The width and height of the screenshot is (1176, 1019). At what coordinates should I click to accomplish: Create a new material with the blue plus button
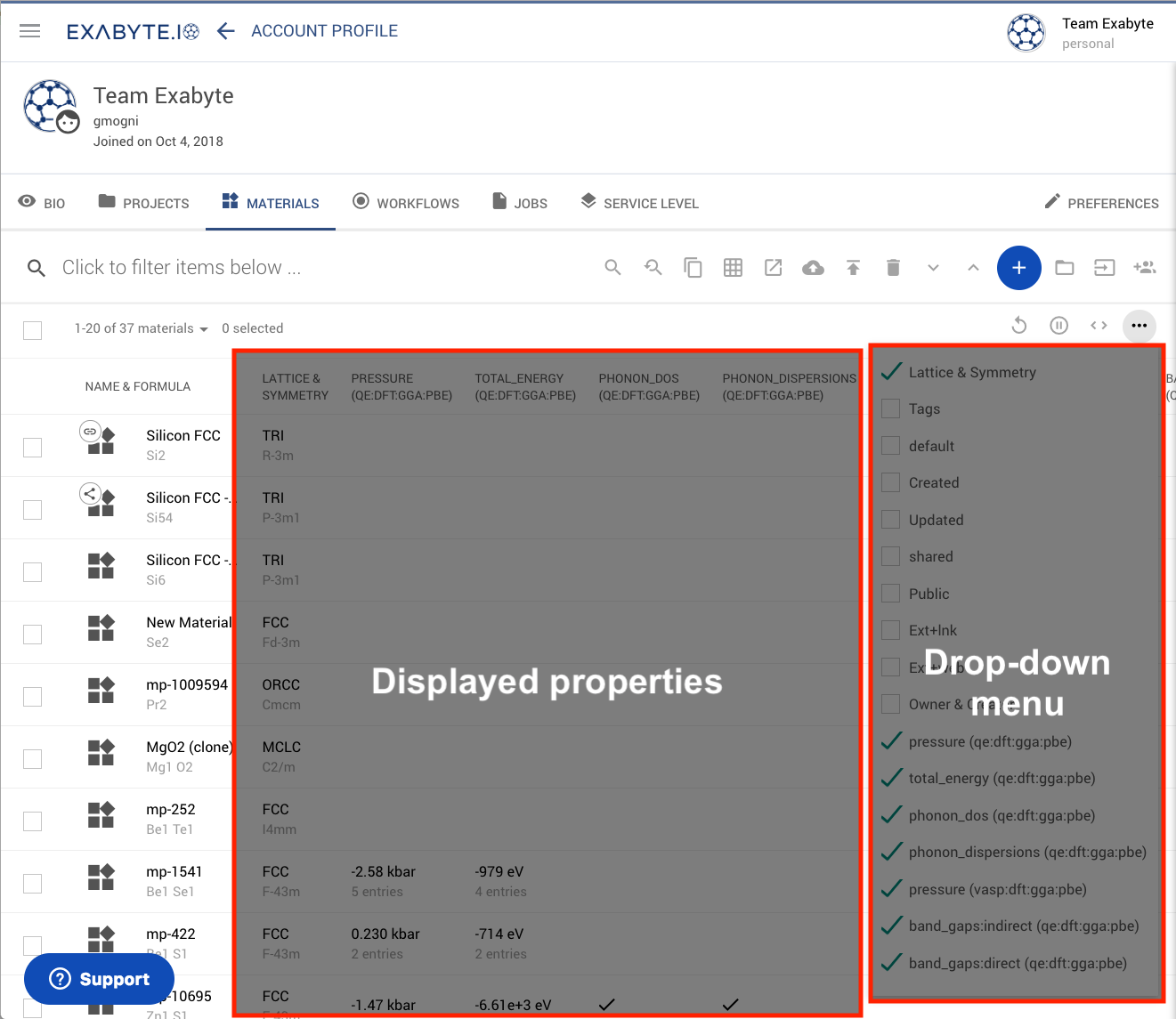point(1019,267)
